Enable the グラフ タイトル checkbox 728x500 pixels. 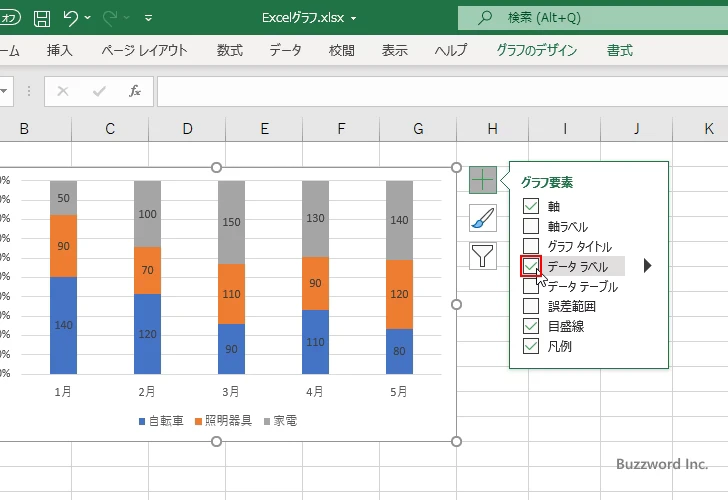531,246
